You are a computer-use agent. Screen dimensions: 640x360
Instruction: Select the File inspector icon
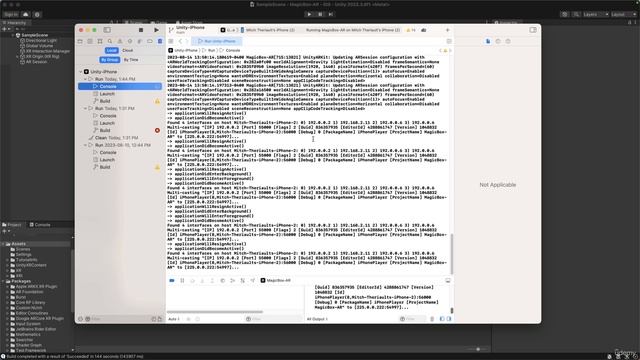[x=488, y=41]
